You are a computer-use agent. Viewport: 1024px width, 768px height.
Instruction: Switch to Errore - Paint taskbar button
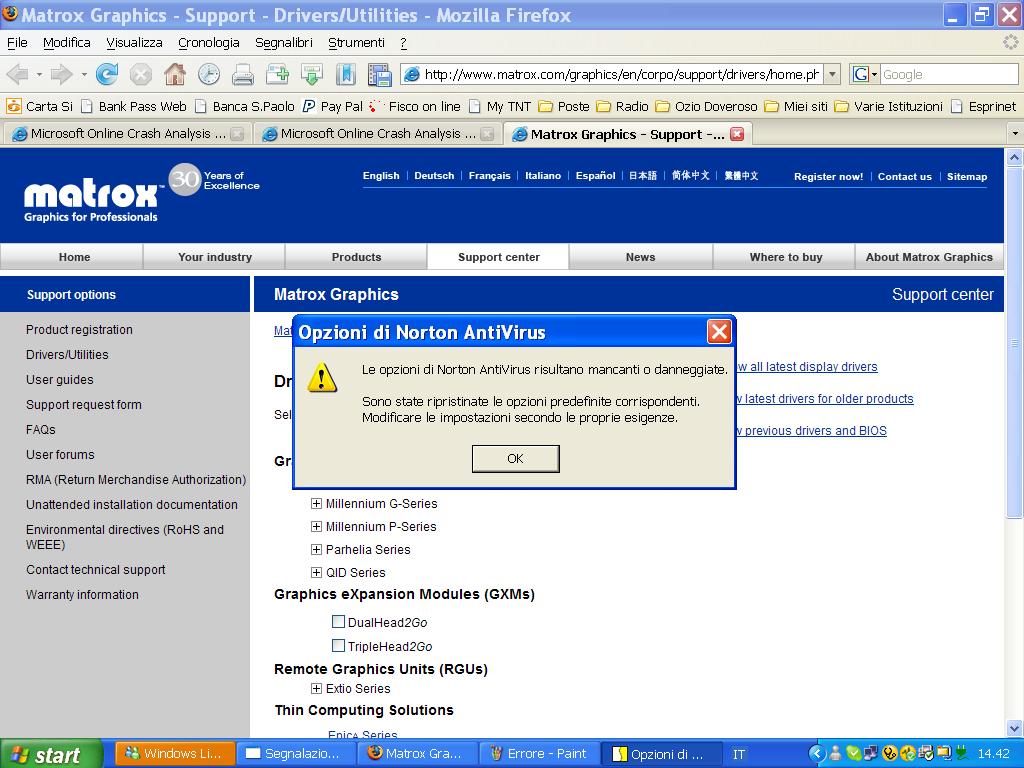tap(539, 754)
